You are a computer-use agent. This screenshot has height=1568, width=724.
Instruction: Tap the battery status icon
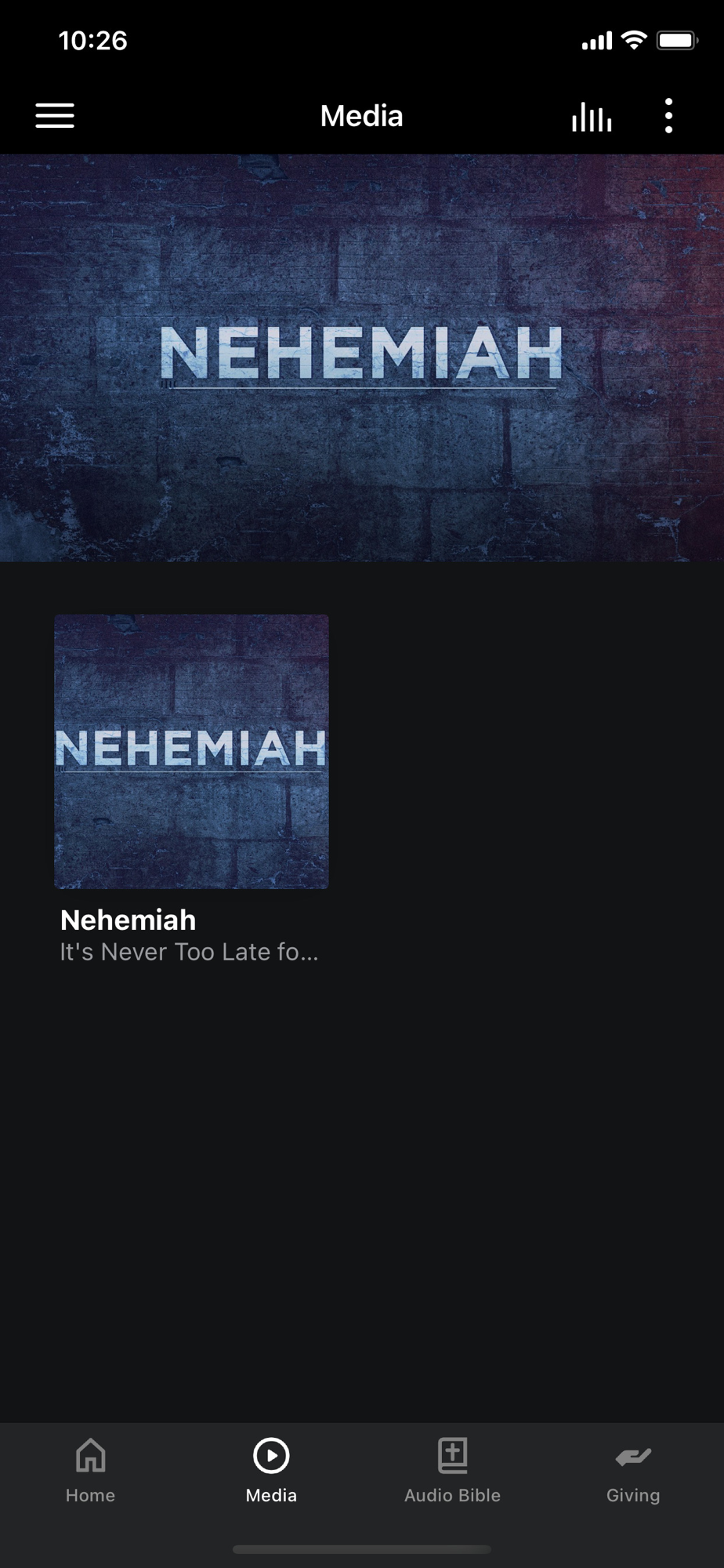tap(677, 40)
